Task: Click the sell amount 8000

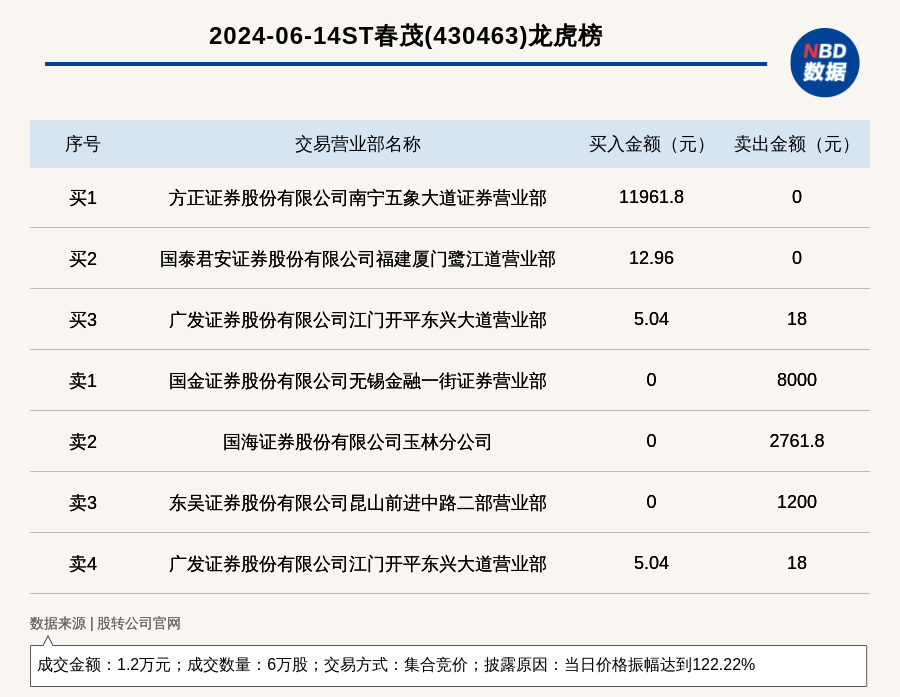Action: pos(797,380)
